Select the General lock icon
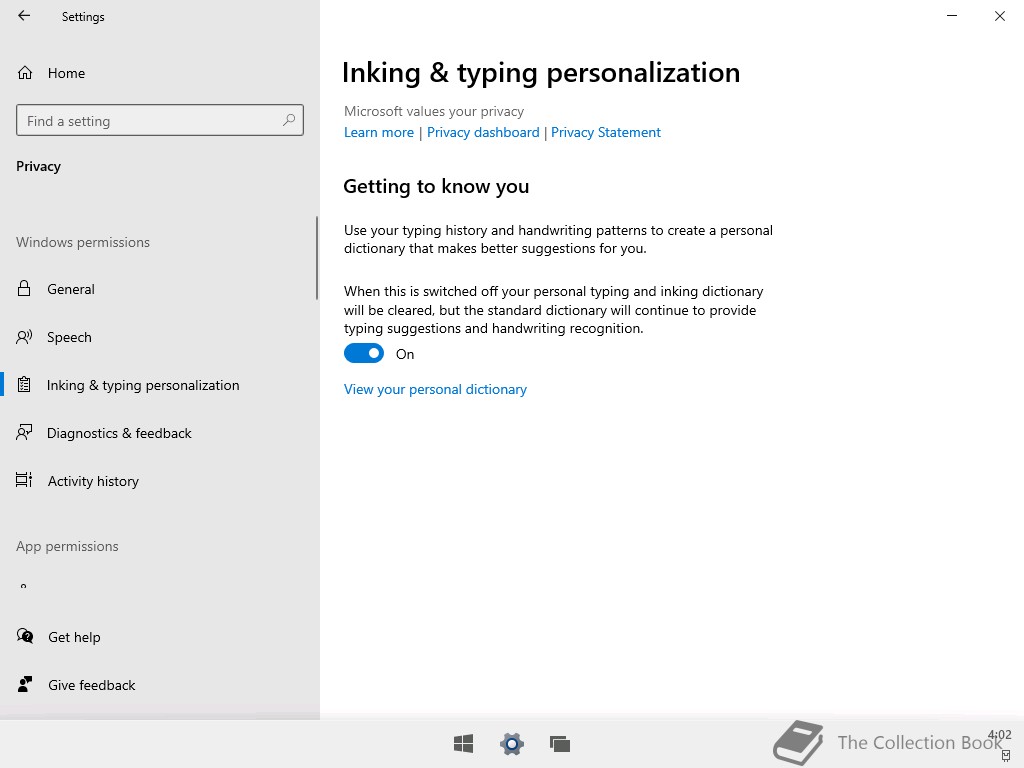The image size is (1024, 768). click(x=24, y=289)
